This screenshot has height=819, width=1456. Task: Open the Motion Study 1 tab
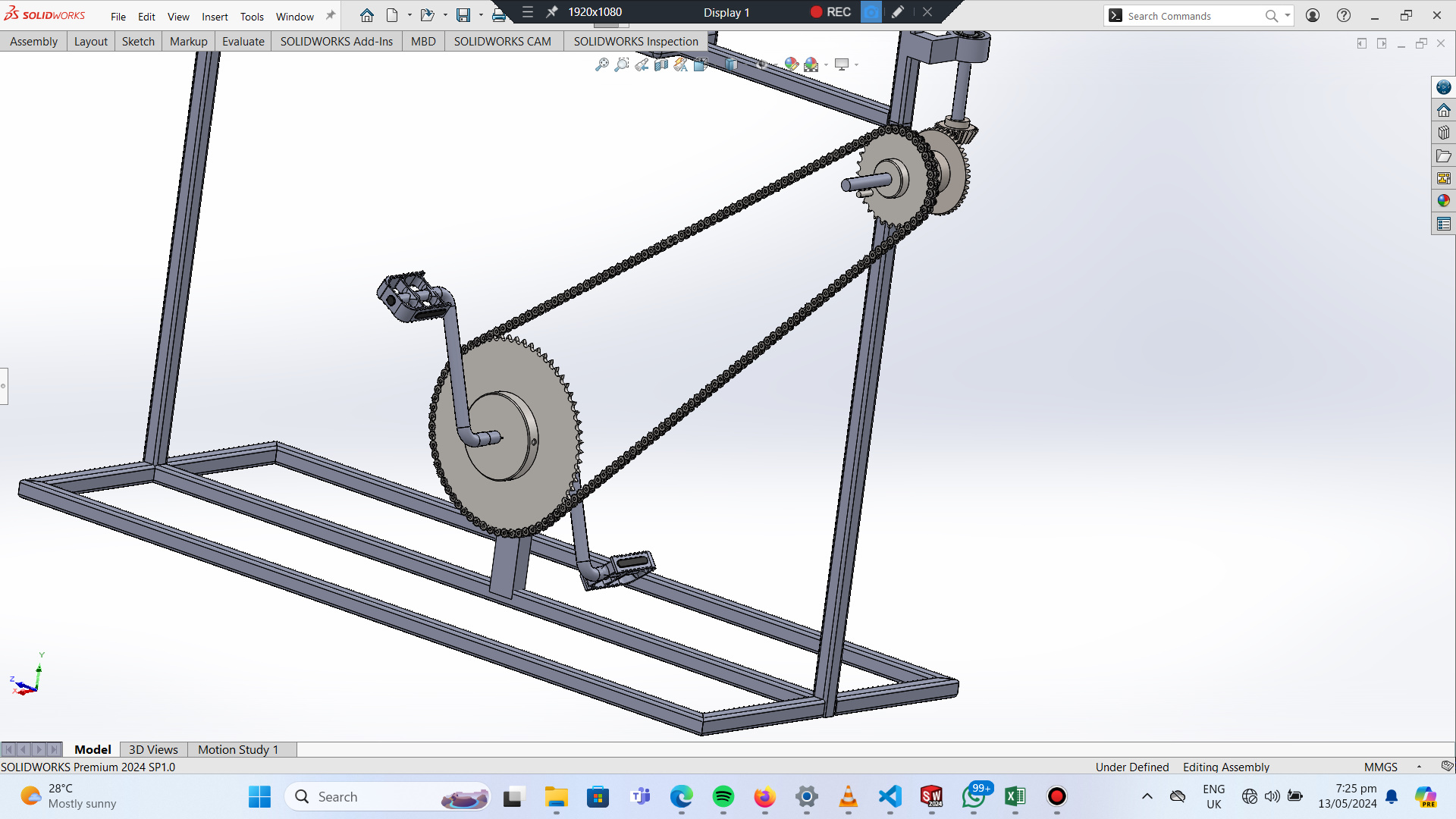(x=237, y=749)
